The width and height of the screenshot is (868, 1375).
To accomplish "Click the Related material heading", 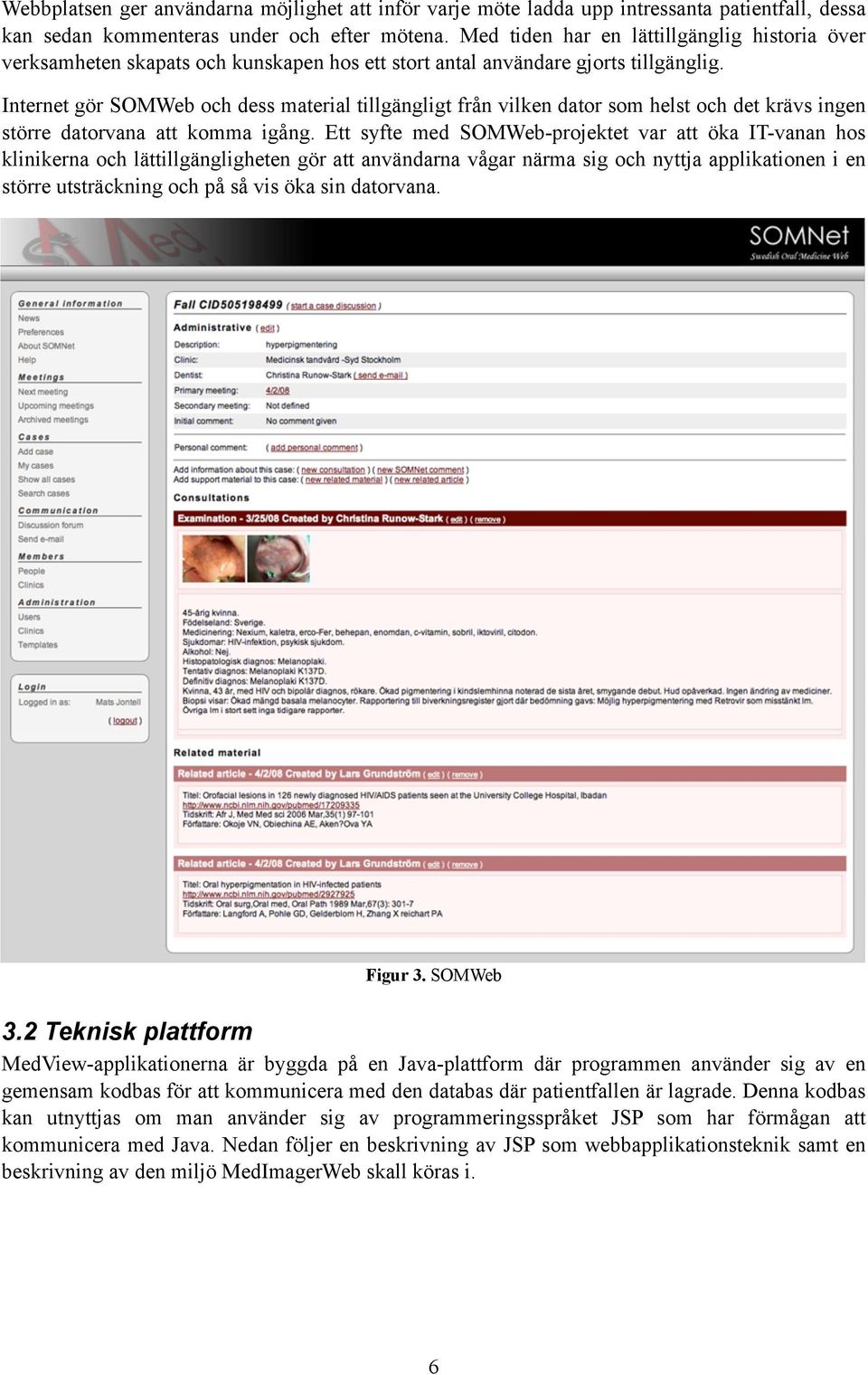I will tap(217, 753).
